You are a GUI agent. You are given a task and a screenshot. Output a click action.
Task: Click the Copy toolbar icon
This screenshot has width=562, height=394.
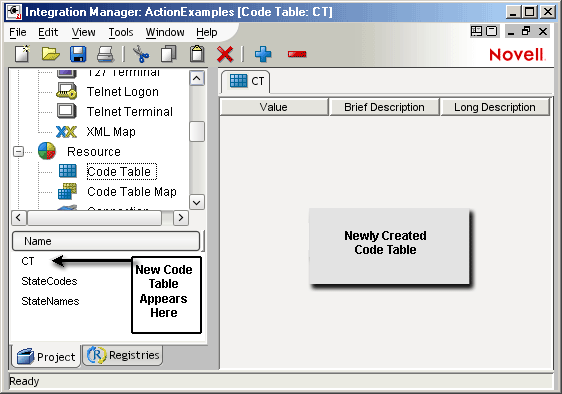(168, 54)
